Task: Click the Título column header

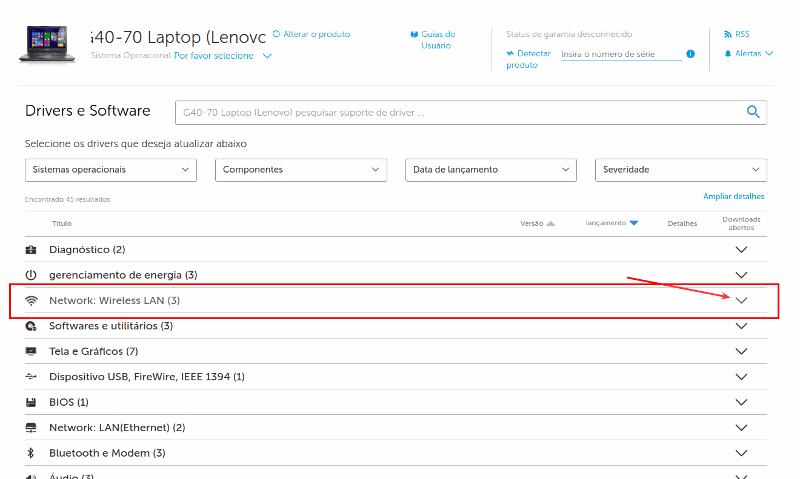Action: coord(62,223)
